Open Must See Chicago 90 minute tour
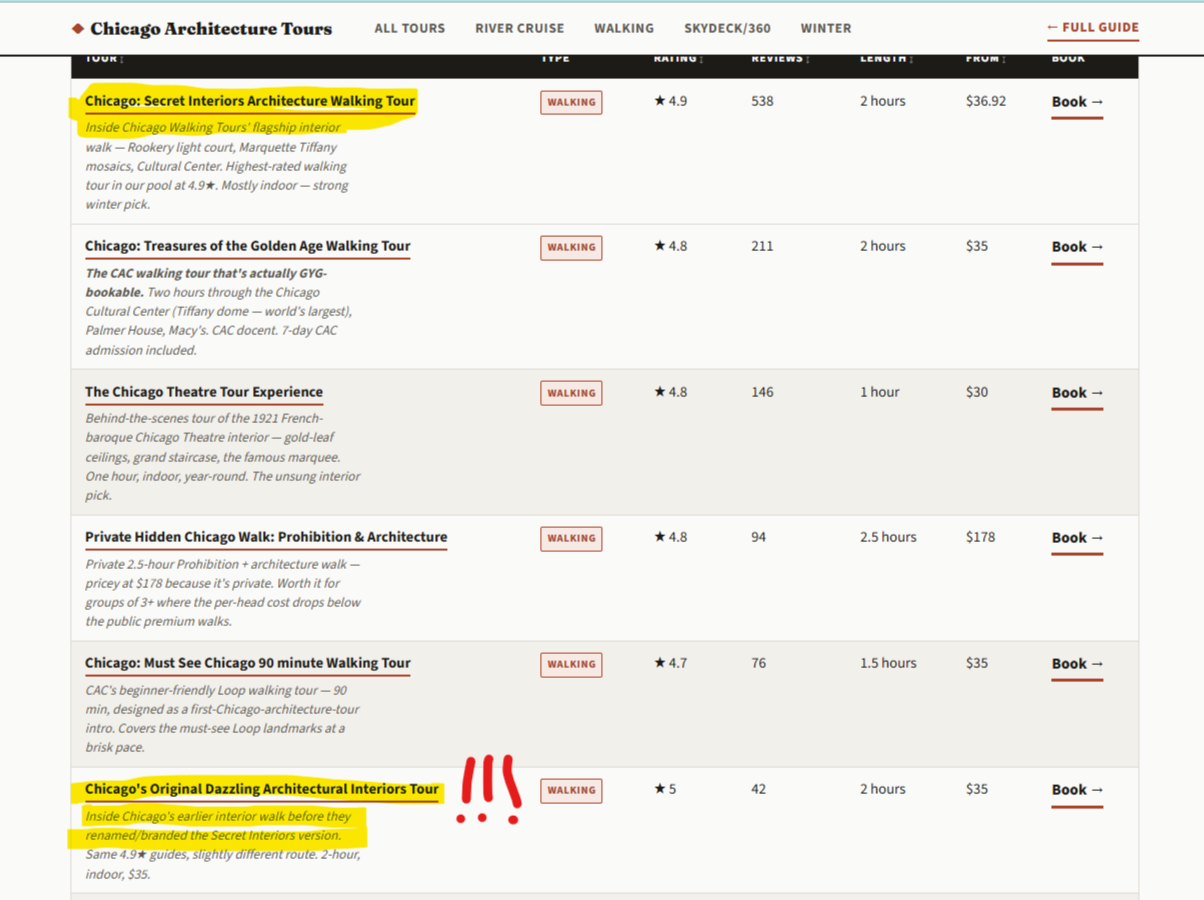This screenshot has height=900, width=1204. tap(248, 663)
